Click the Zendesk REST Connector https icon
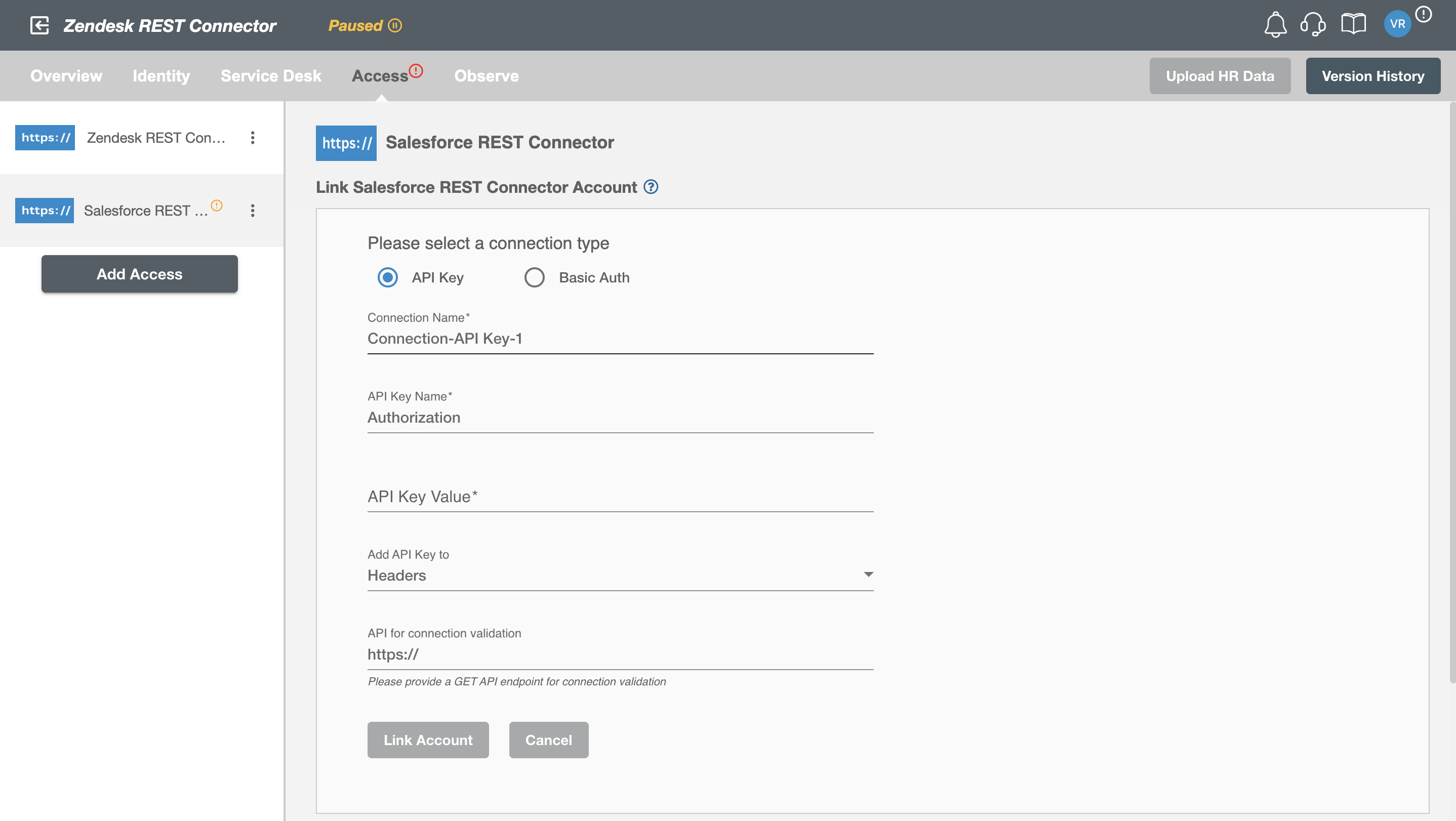This screenshot has width=1456, height=821. pyautogui.click(x=45, y=137)
